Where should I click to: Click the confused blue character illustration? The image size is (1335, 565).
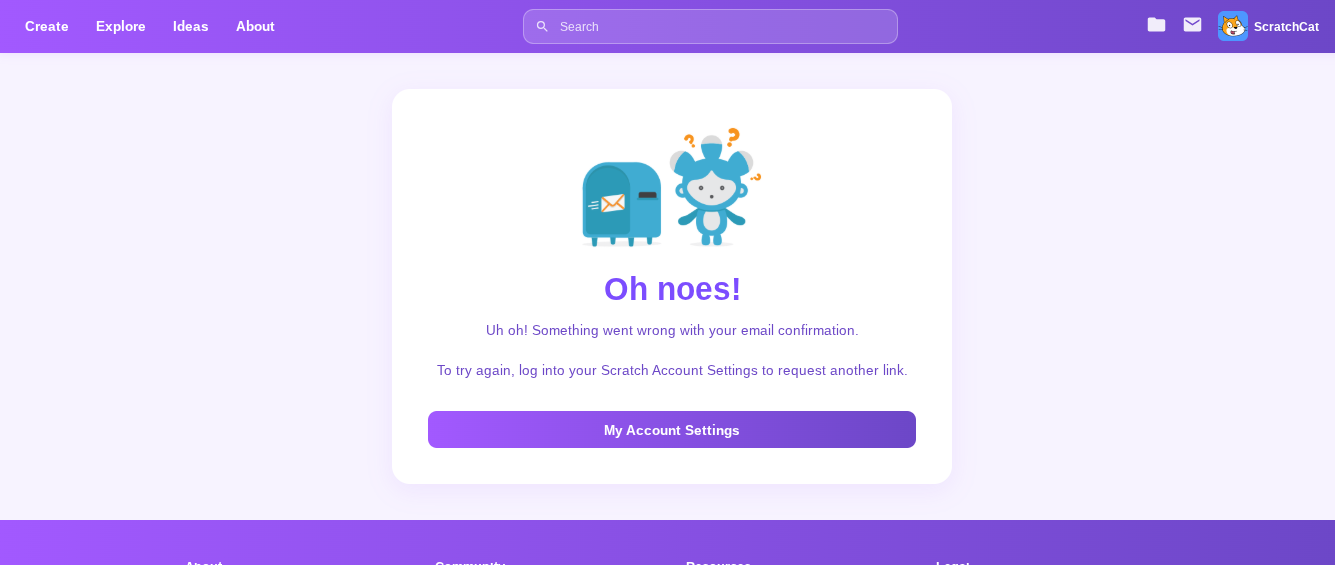coord(711,192)
